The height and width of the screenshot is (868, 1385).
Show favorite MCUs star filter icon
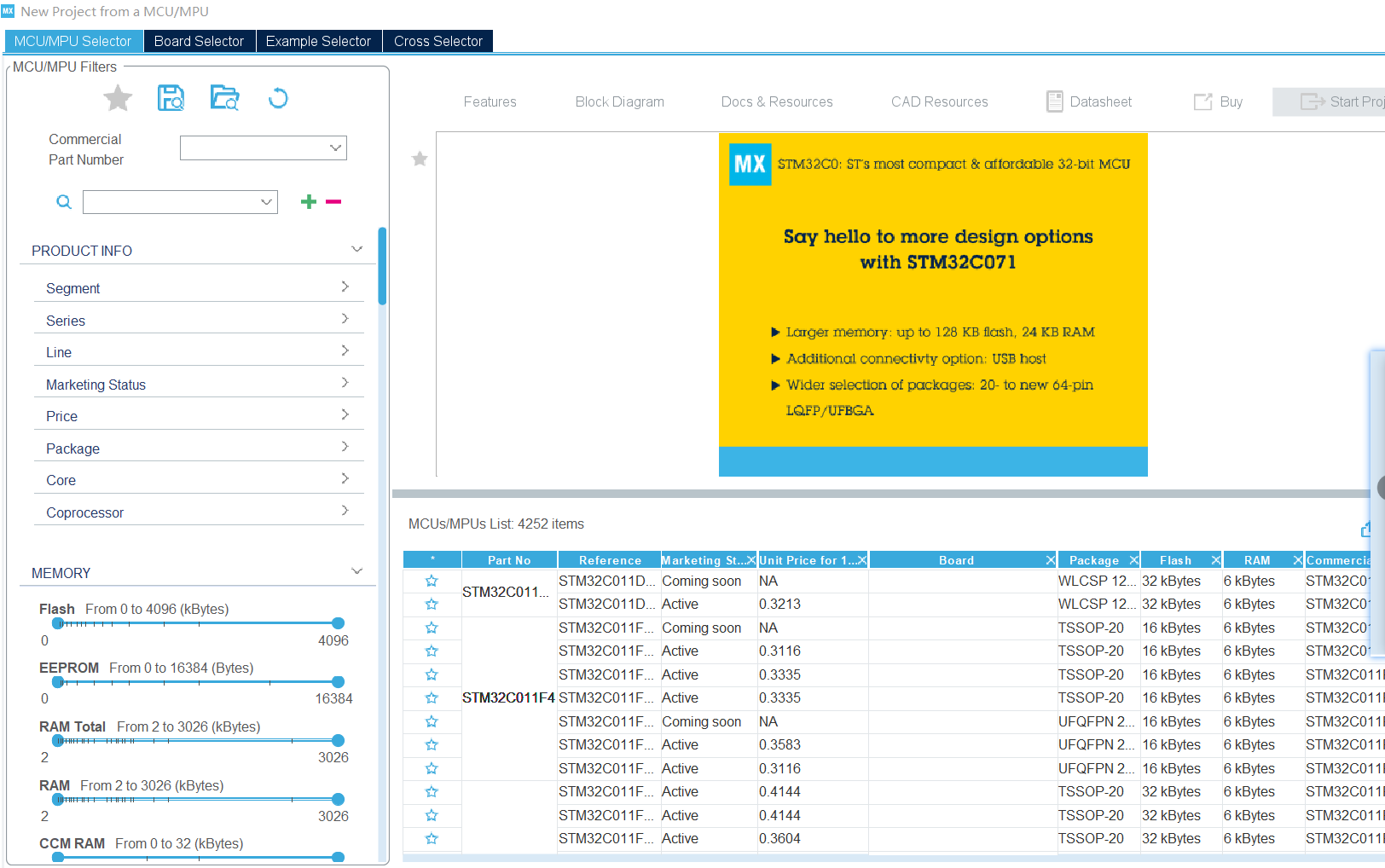[x=118, y=99]
